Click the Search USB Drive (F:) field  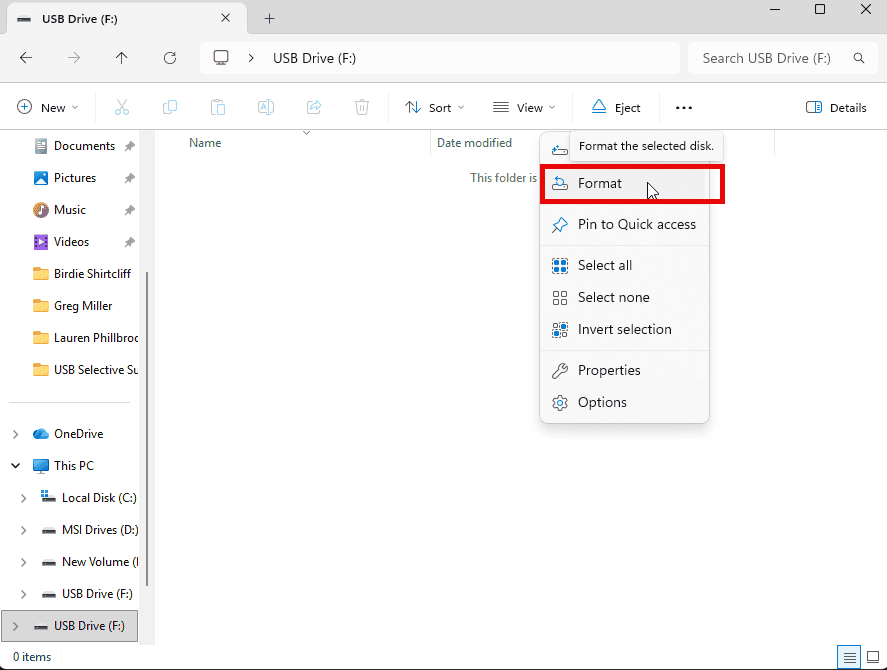click(x=766, y=58)
